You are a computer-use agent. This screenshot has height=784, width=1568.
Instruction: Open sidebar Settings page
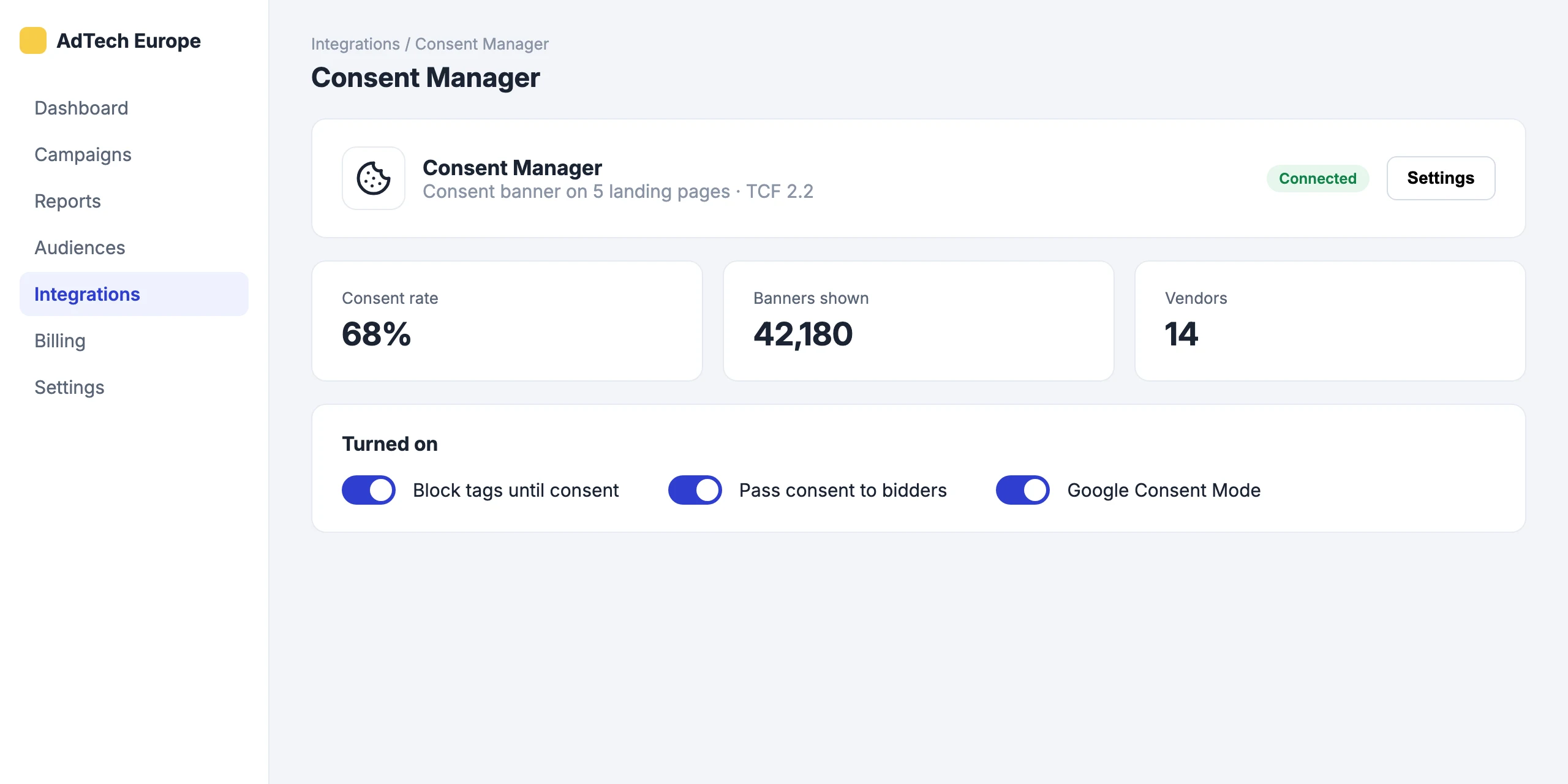pos(134,387)
